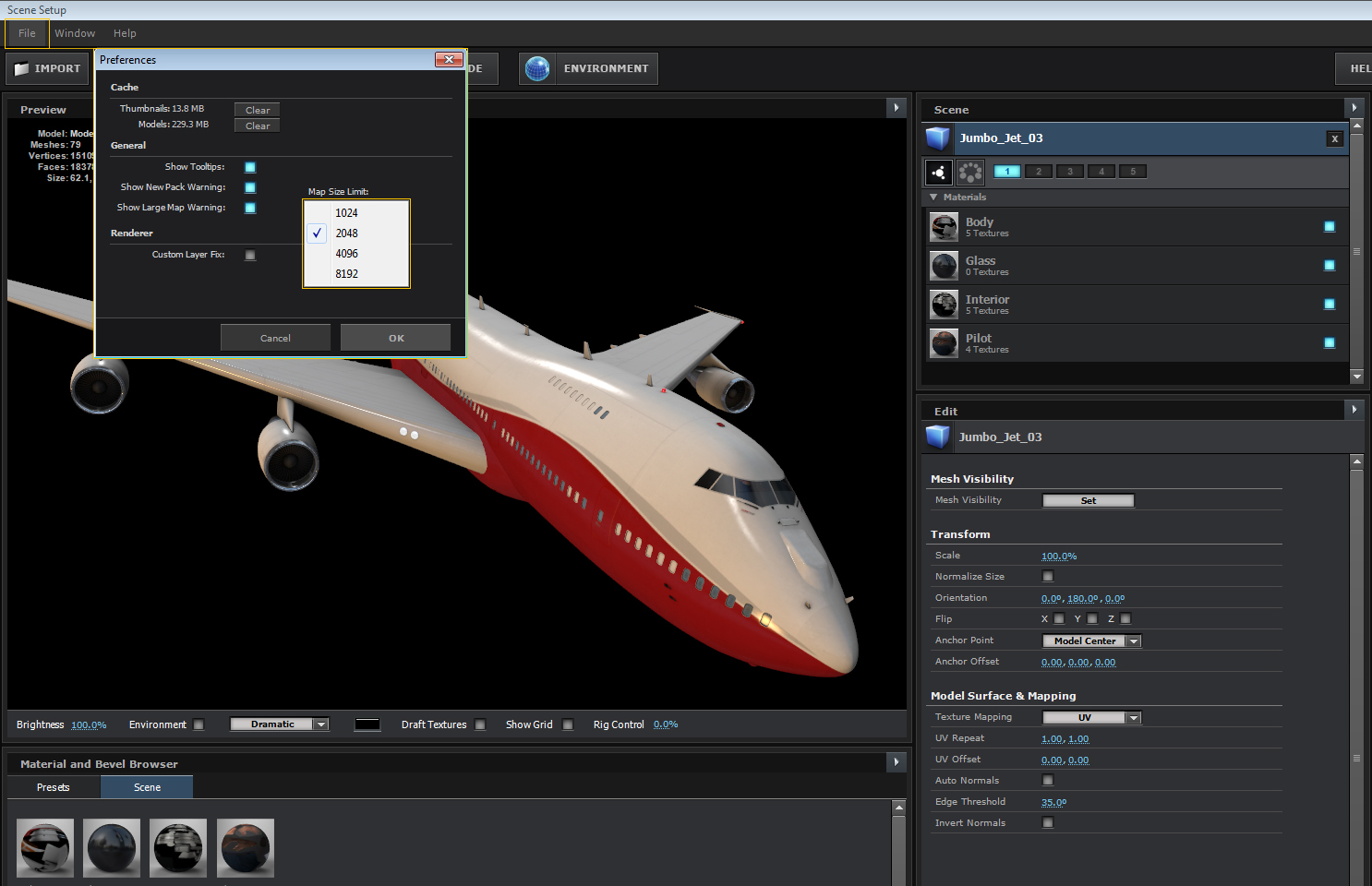Image resolution: width=1372 pixels, height=886 pixels.
Task: Click the Body material sphere icon
Action: click(x=944, y=227)
